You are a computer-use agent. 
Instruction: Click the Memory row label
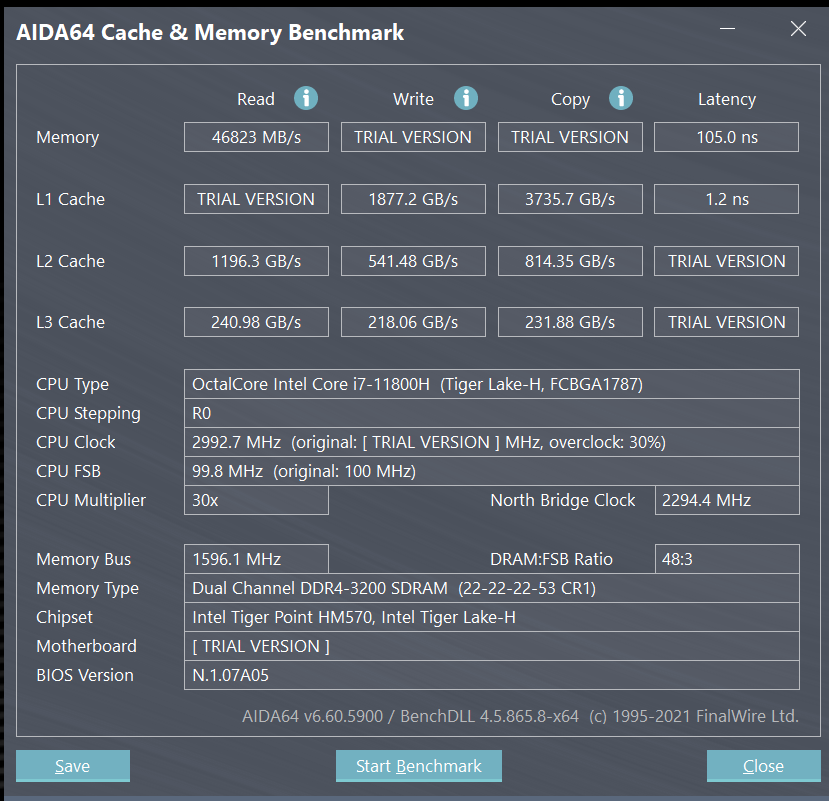[68, 138]
